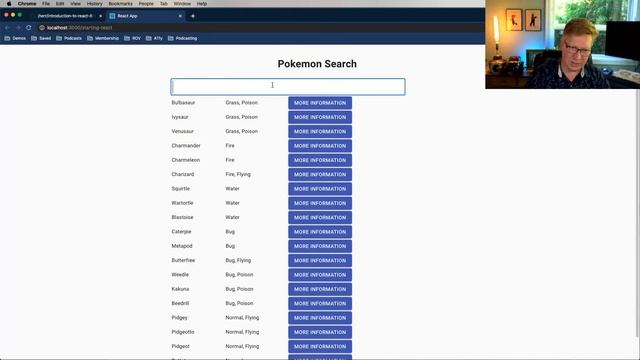
Task: Click Bug, Flying type for Butterfree
Action: [x=238, y=260]
